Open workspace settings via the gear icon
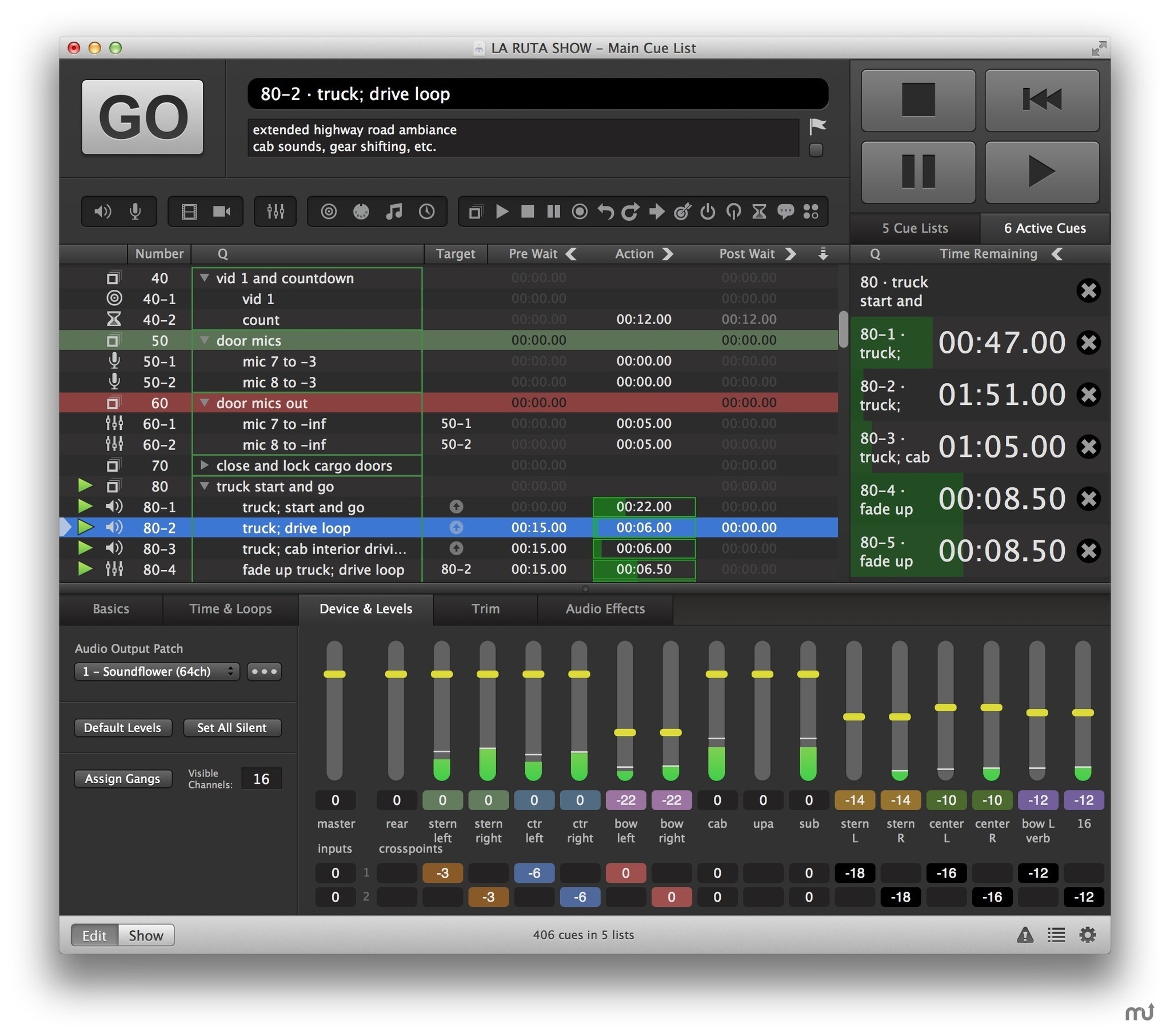Image resolution: width=1170 pixels, height=1036 pixels. [x=1087, y=935]
